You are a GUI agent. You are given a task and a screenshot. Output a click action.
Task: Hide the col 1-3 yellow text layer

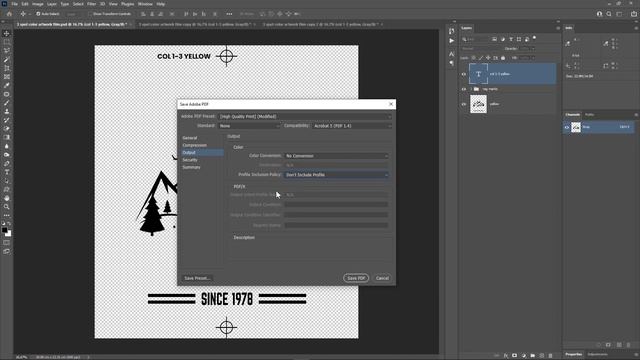464,74
